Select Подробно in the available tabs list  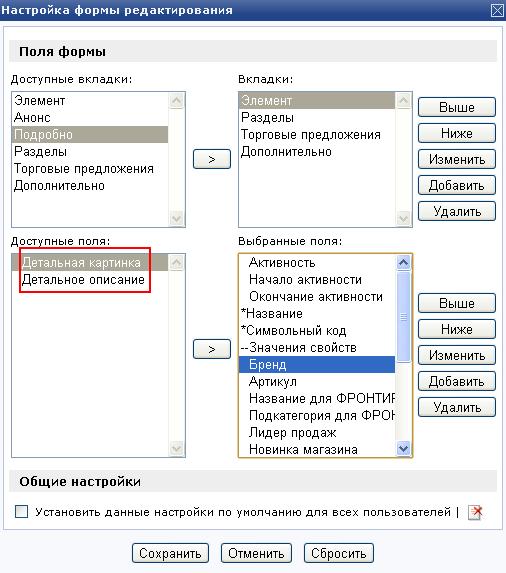(90, 134)
